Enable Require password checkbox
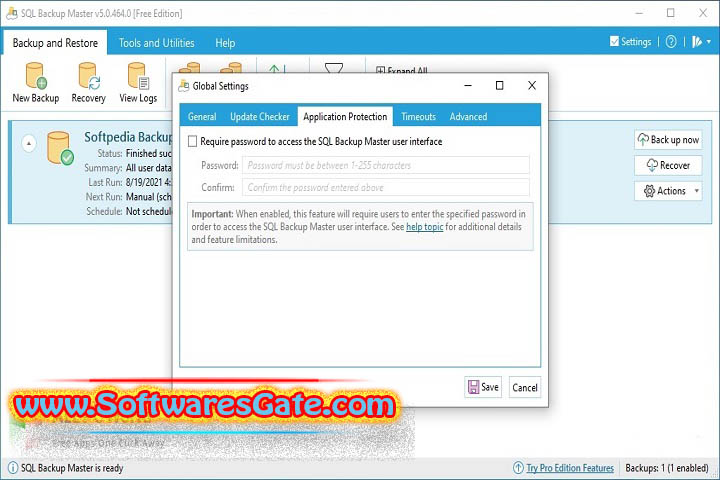This screenshot has width=720, height=480. coord(192,141)
